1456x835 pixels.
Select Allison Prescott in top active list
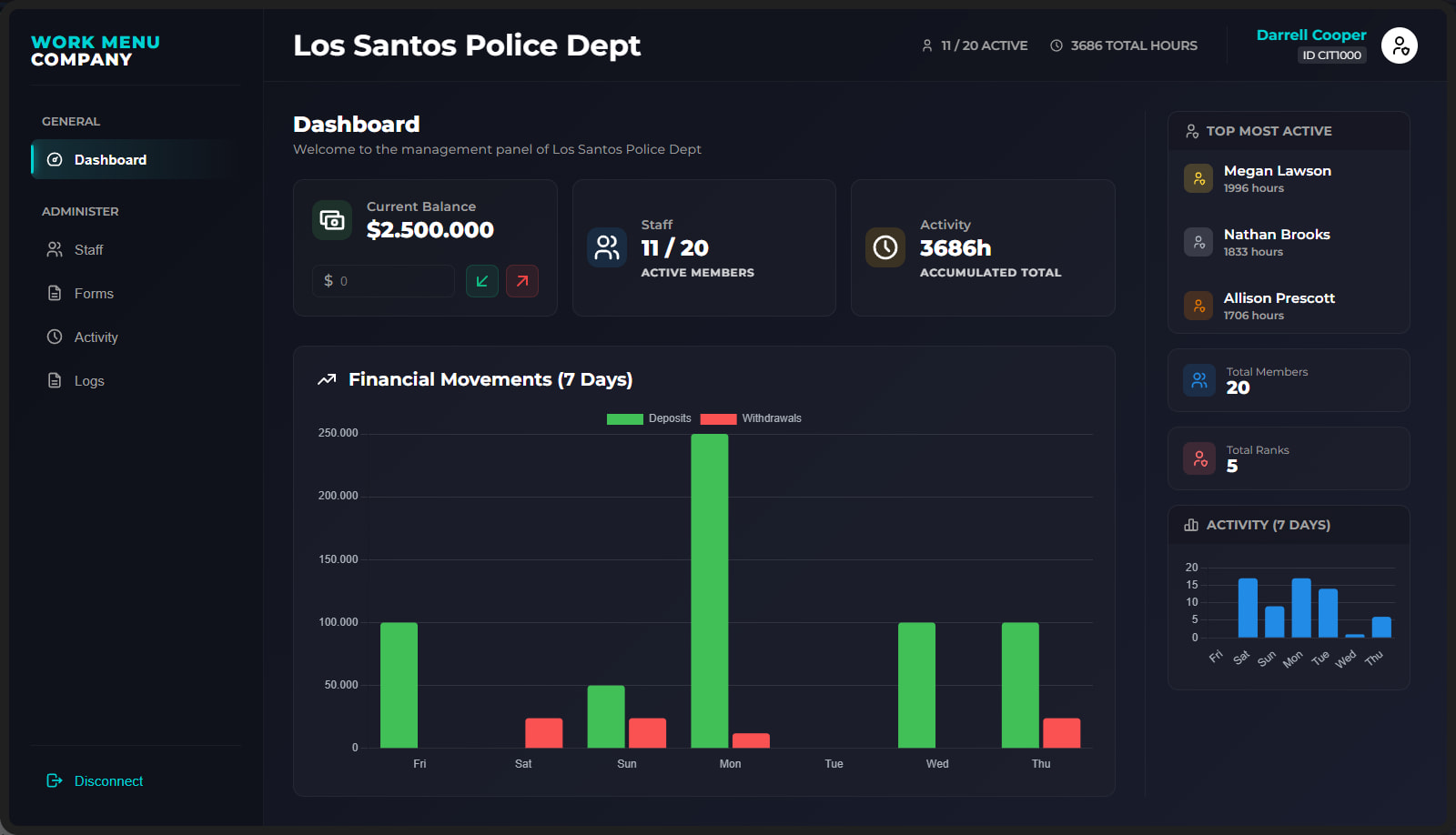1289,306
